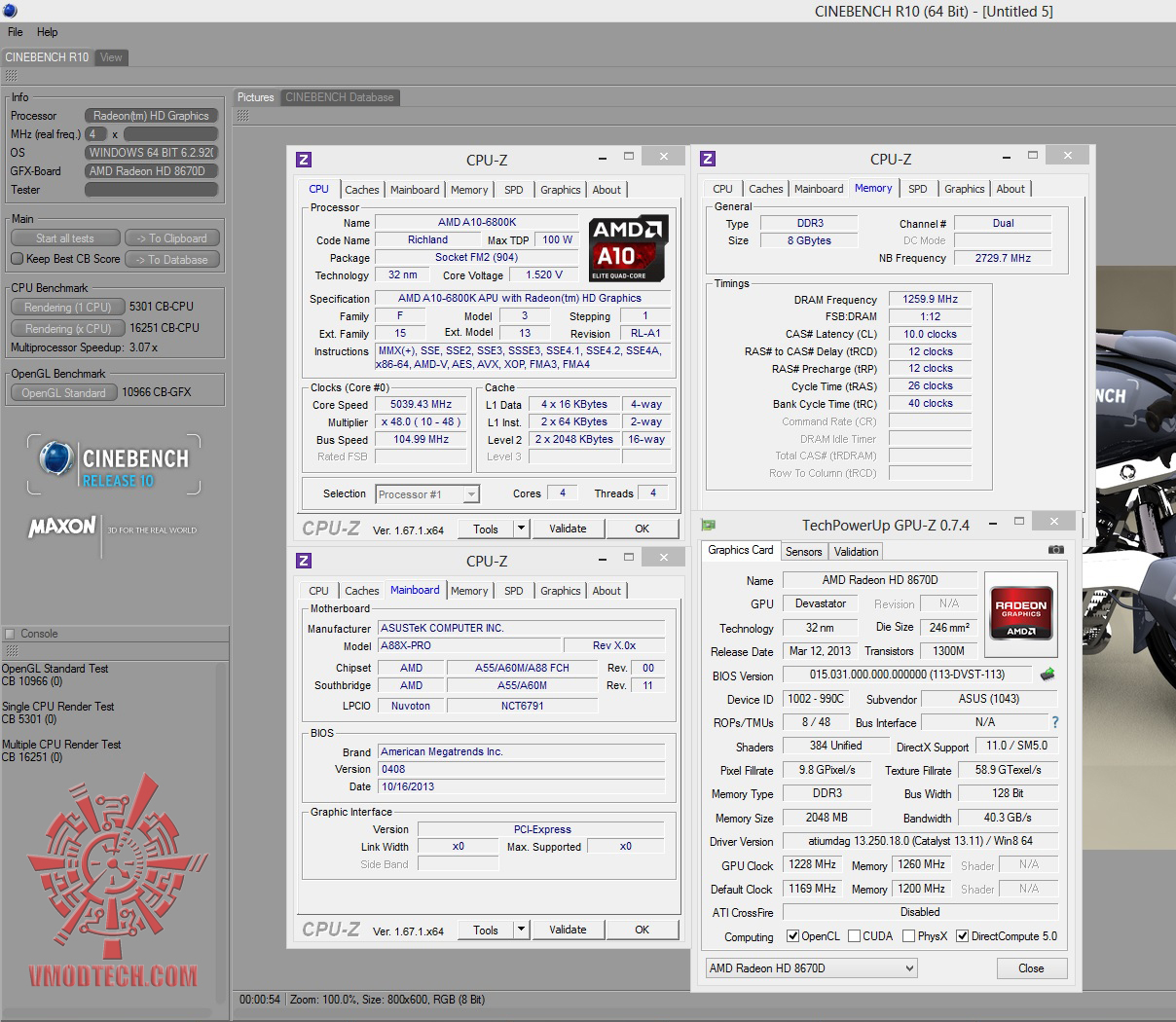Open the Graphics tab in the Mainboard window
The height and width of the screenshot is (1022, 1176).
pos(561,591)
